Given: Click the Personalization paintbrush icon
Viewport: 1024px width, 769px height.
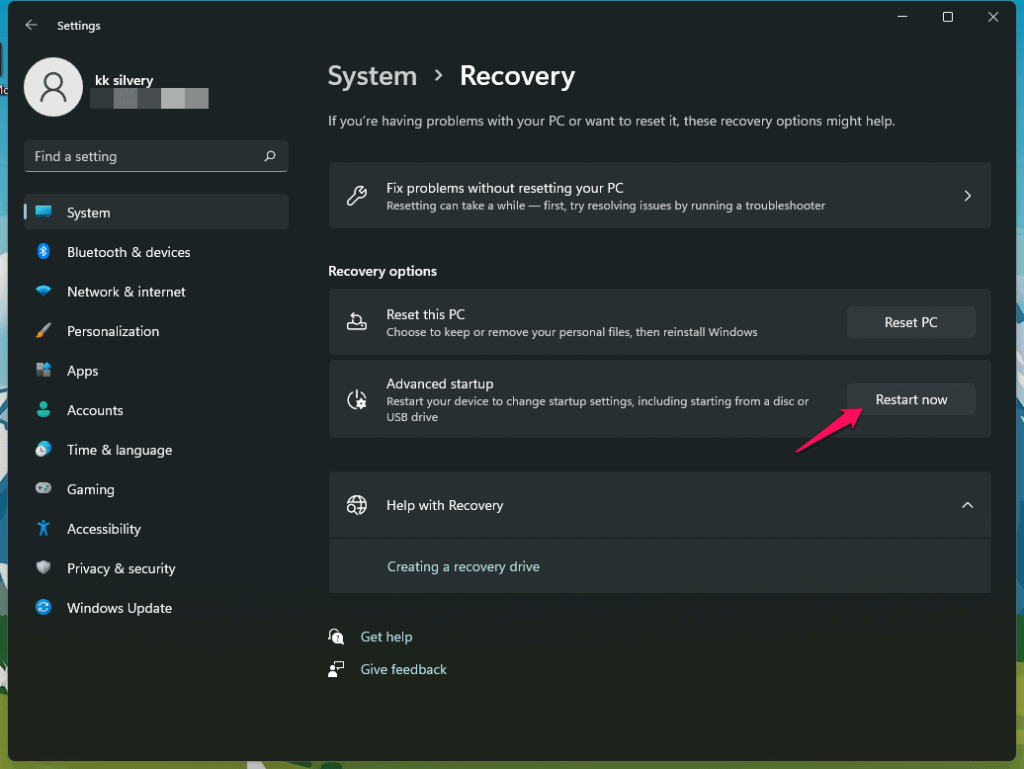Looking at the screenshot, I should pos(43,331).
